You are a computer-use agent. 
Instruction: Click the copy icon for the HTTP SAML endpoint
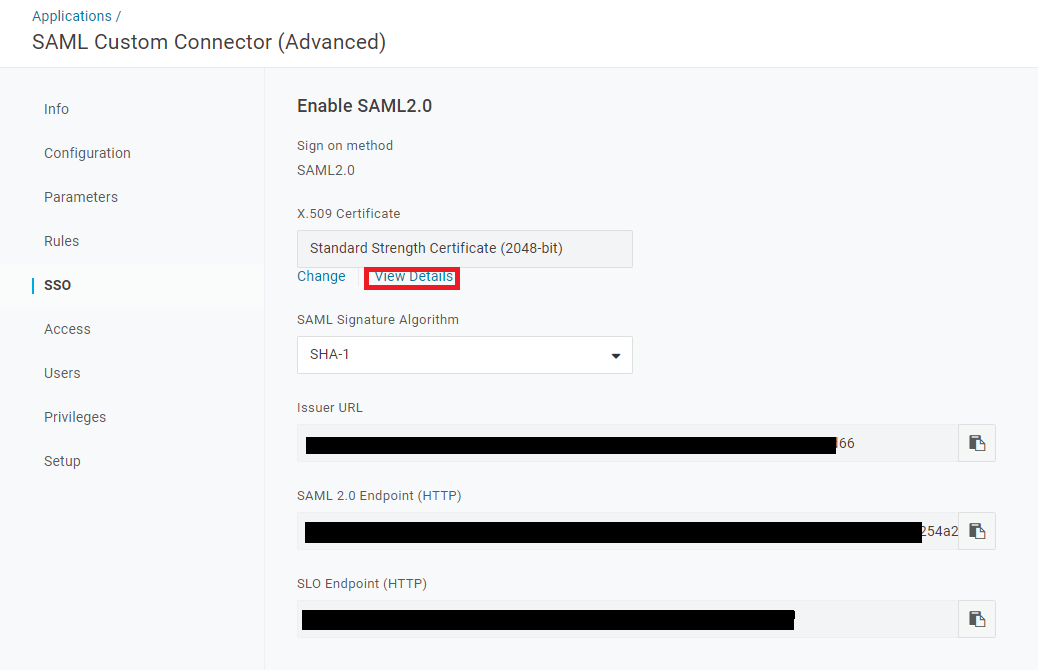976,531
